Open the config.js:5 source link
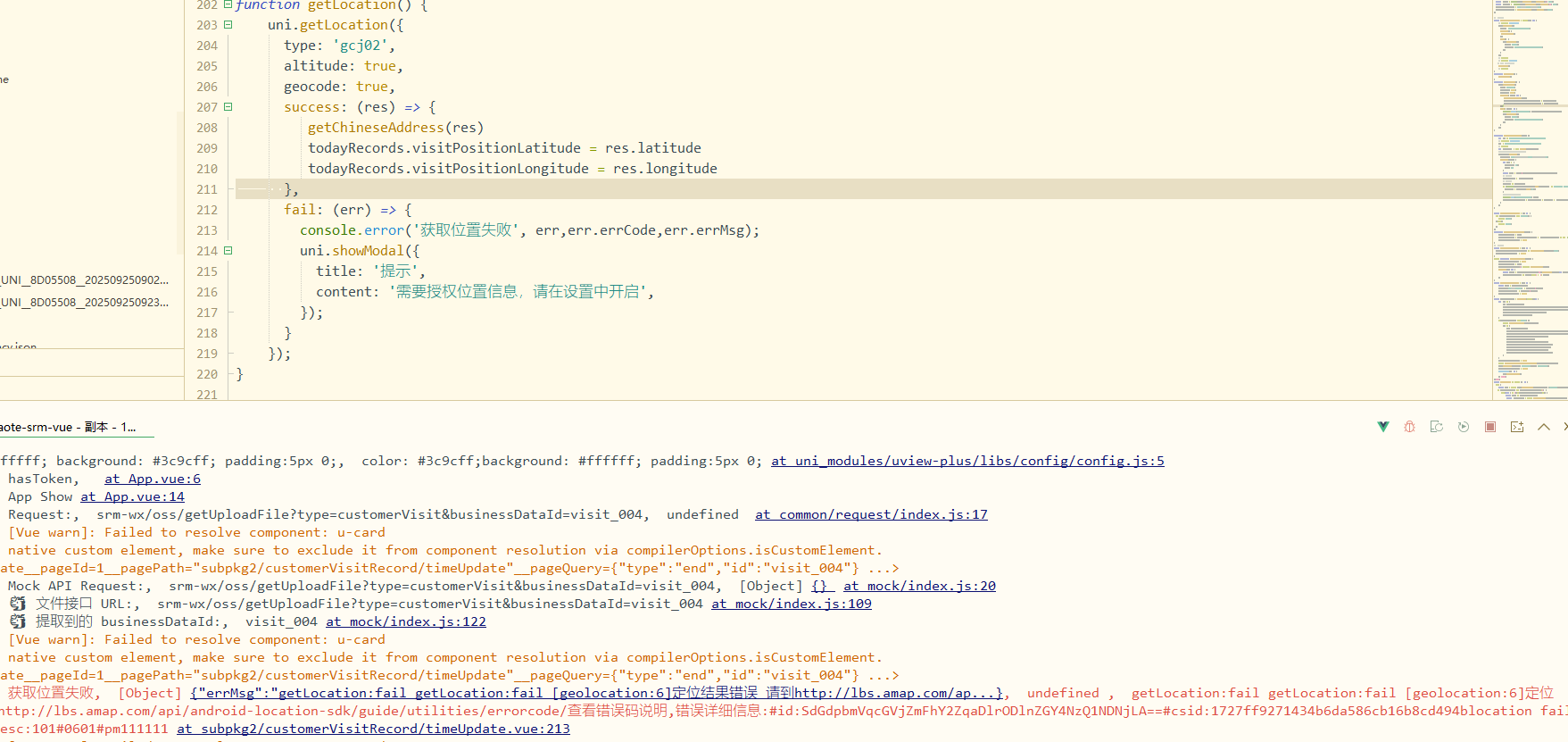The height and width of the screenshot is (742, 1568). pyautogui.click(x=967, y=461)
